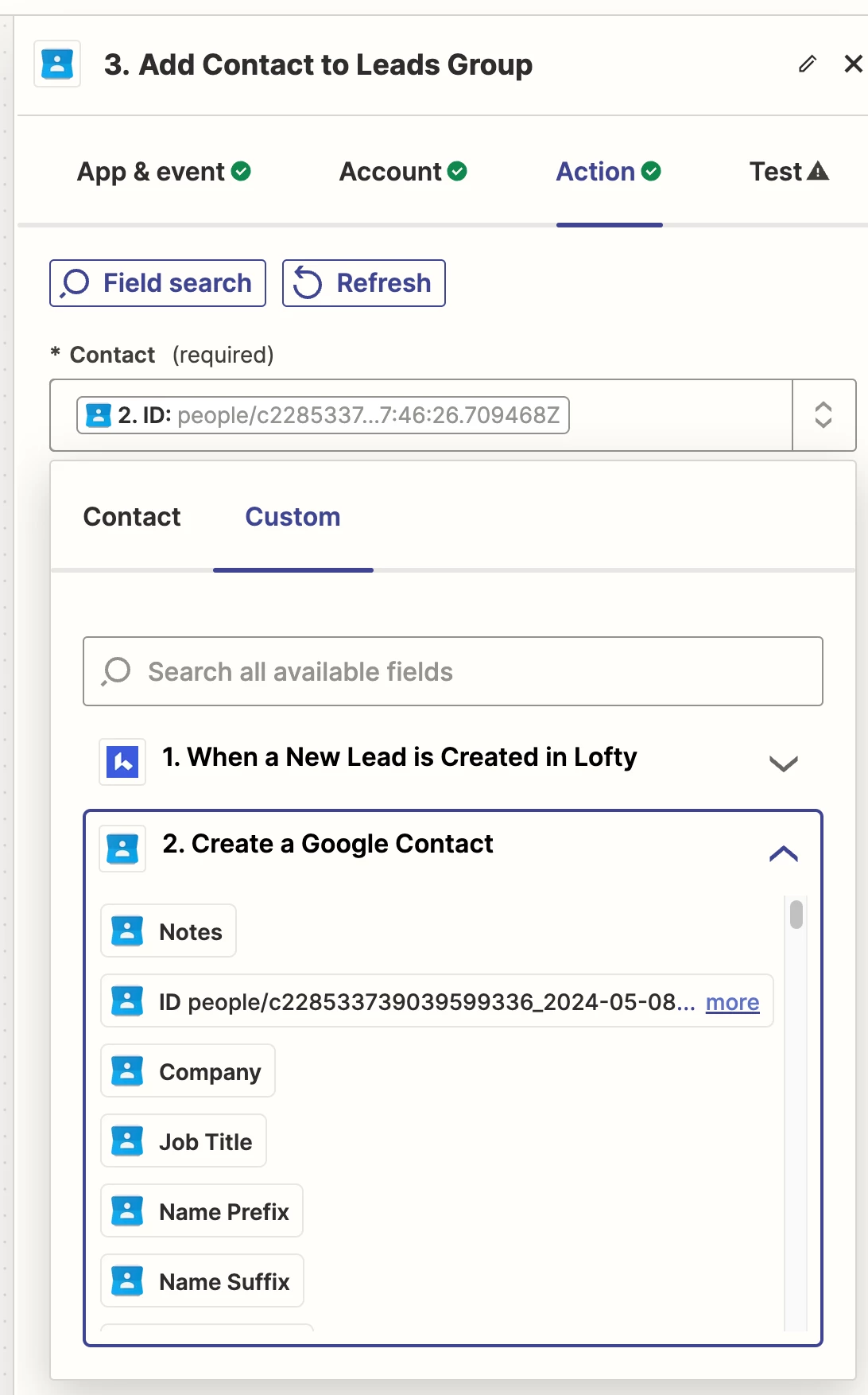
Task: Select the Job Title field
Action: click(184, 1140)
